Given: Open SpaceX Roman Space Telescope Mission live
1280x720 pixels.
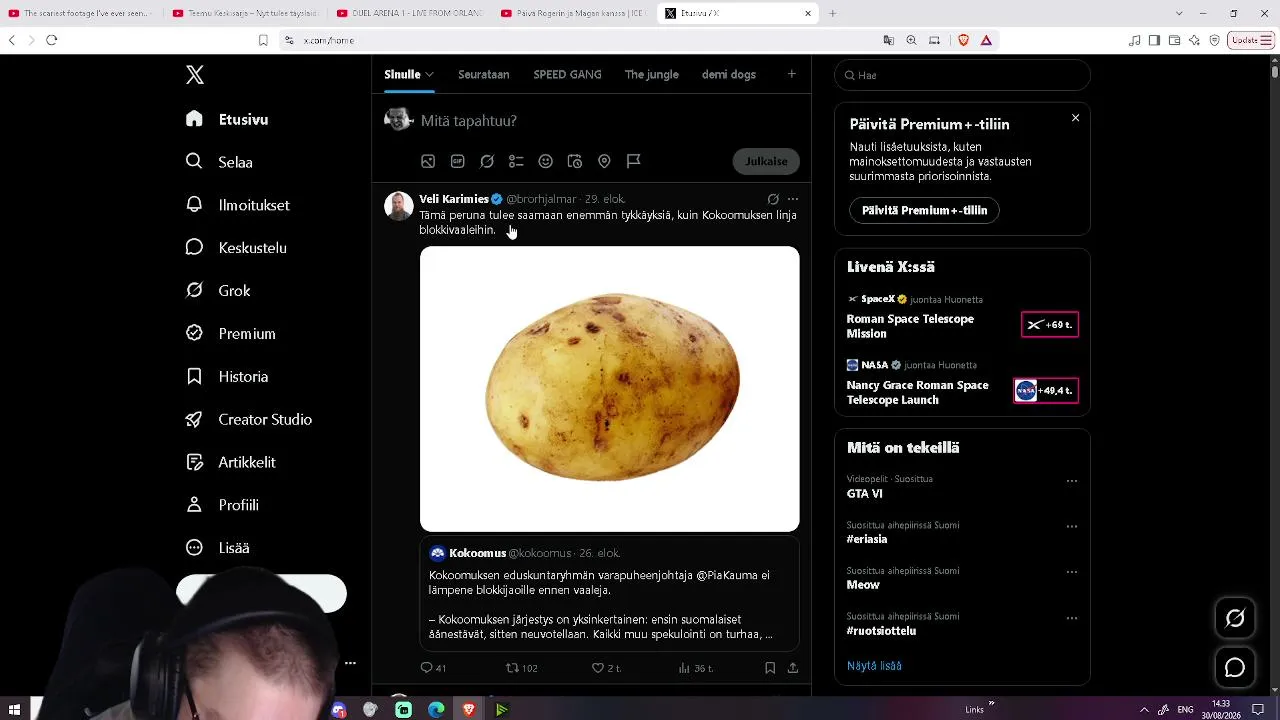Looking at the screenshot, I should 962,317.
